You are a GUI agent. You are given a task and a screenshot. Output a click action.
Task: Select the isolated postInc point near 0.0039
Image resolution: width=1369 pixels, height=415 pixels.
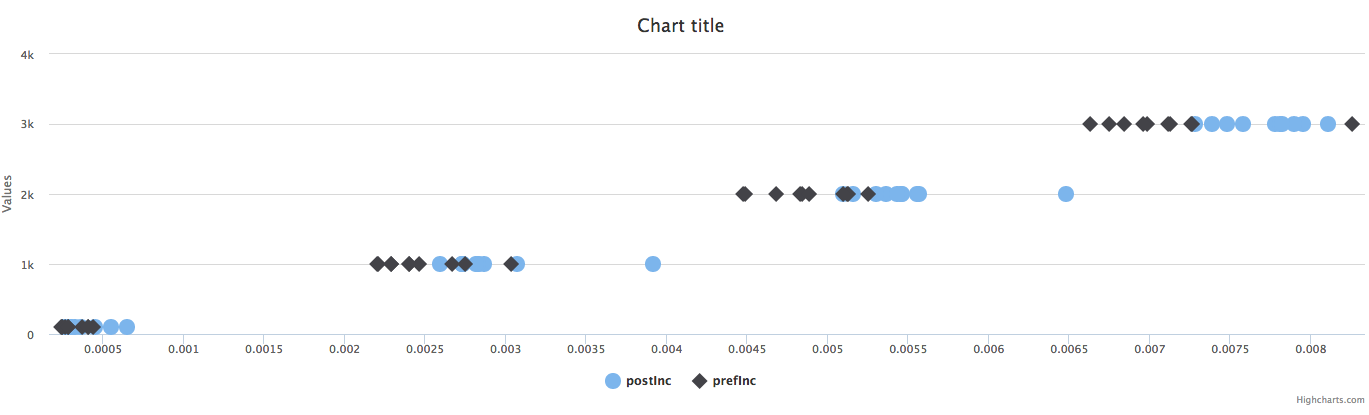pos(653,264)
